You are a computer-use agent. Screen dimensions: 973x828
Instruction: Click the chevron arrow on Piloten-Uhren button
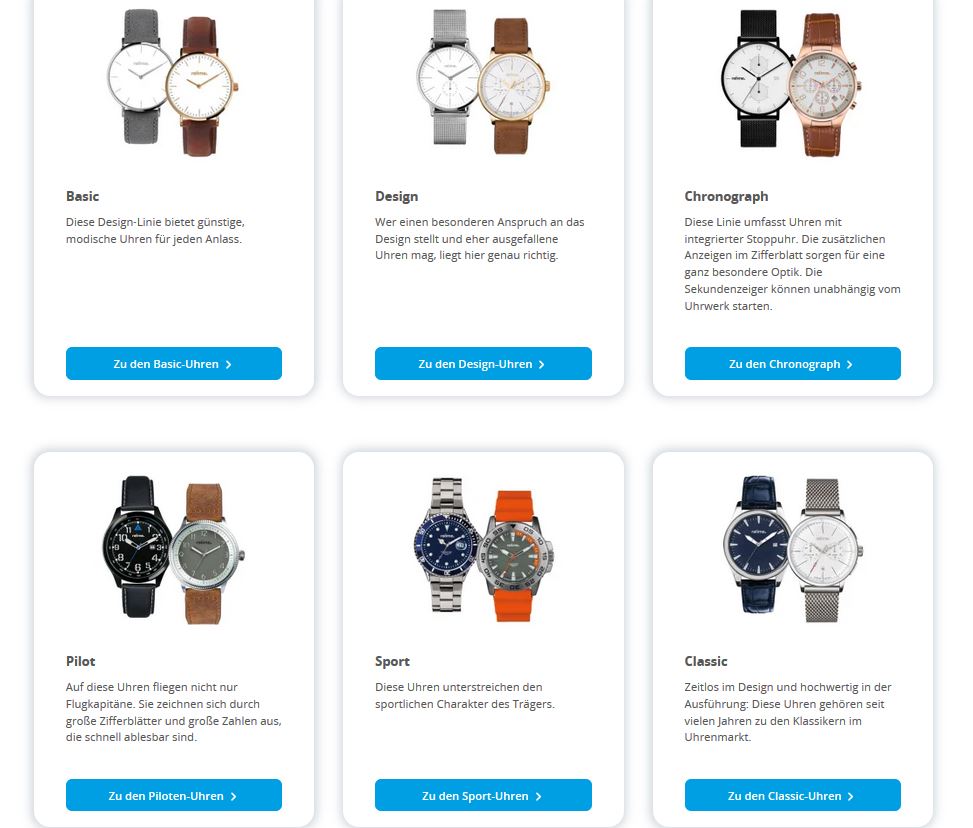pos(233,796)
